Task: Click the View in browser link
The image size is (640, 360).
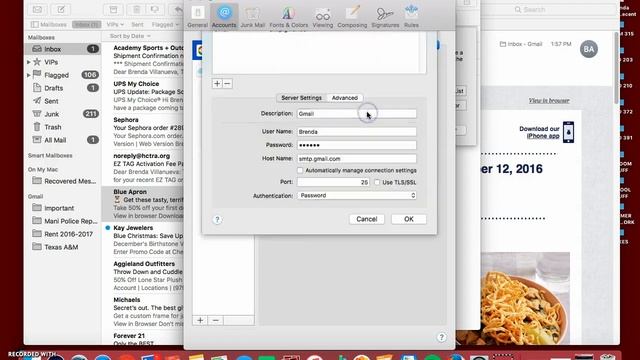Action: (549, 100)
